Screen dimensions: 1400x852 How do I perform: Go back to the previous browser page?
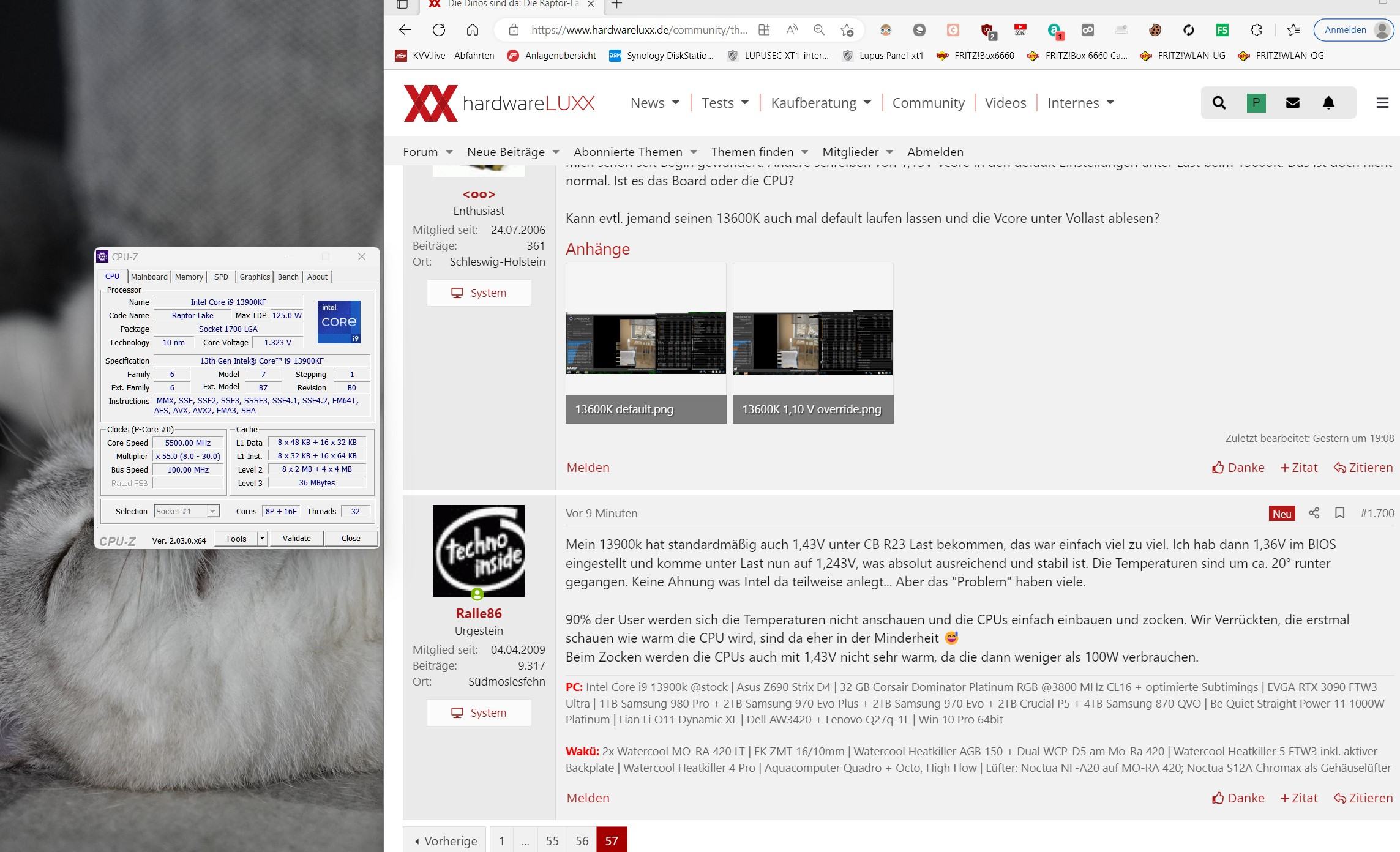click(405, 29)
